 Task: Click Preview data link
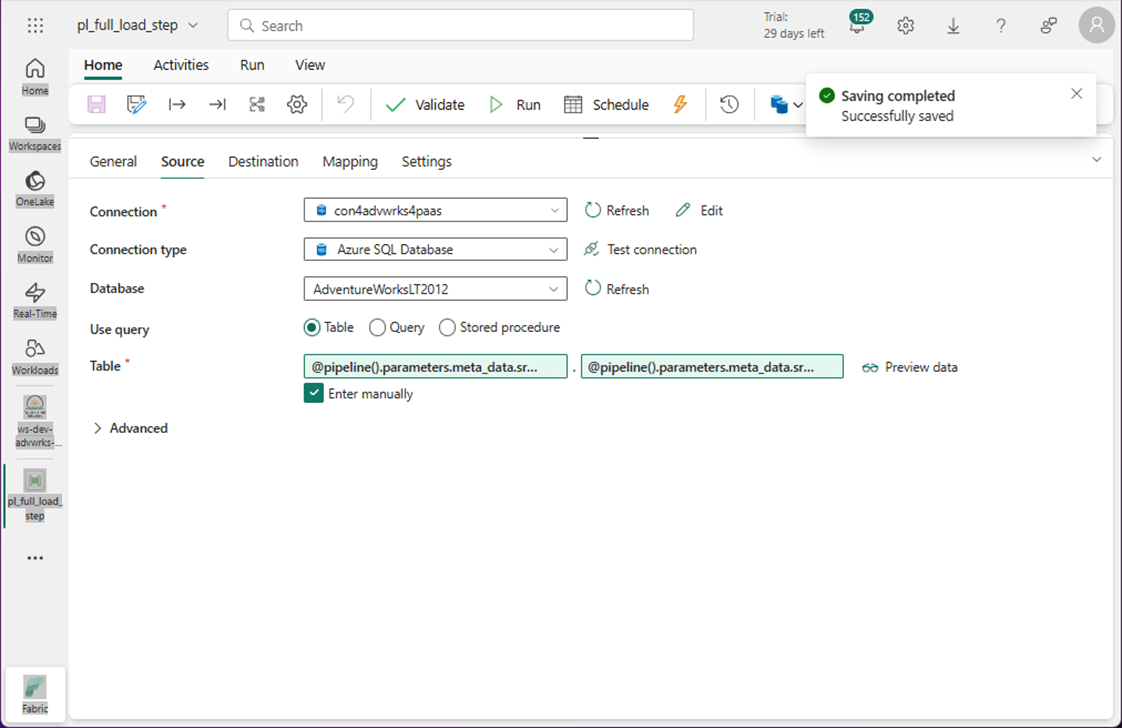click(x=910, y=368)
